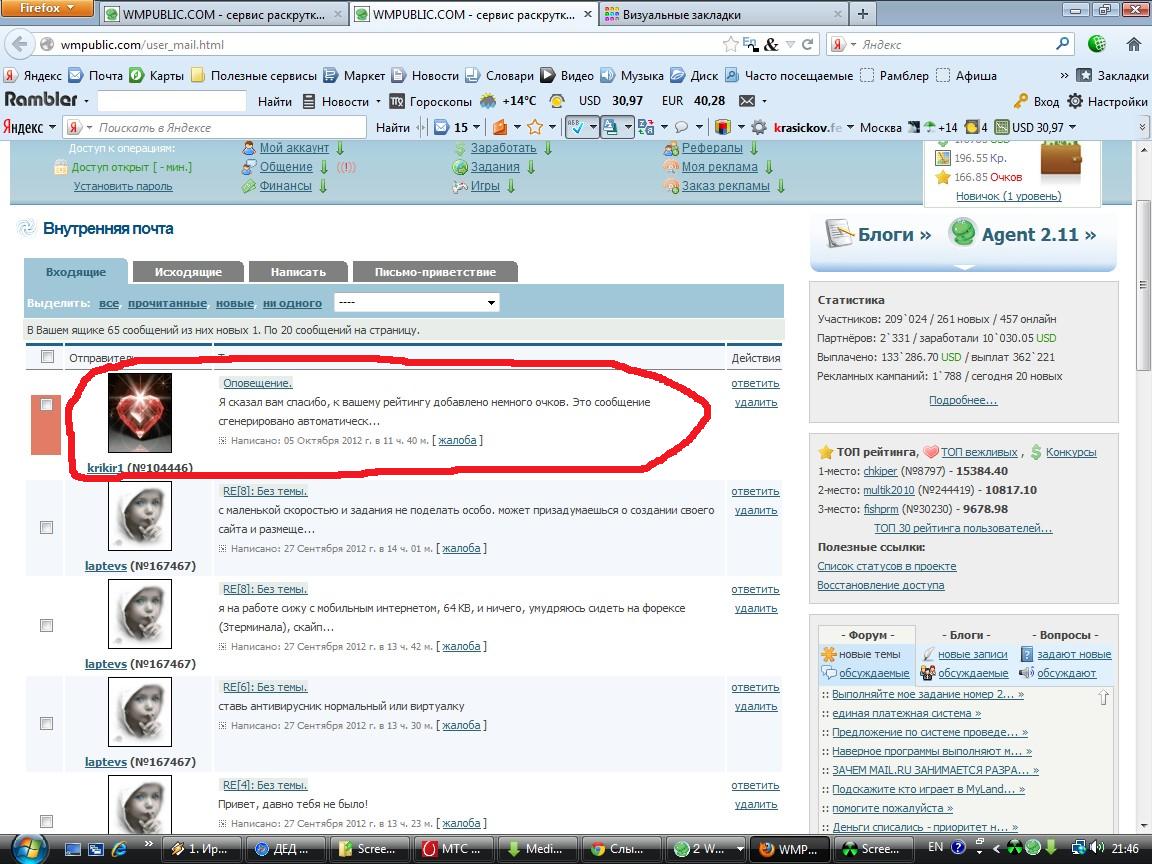Open the - Блоги - section tab
This screenshot has height=864, width=1152.
965,635
